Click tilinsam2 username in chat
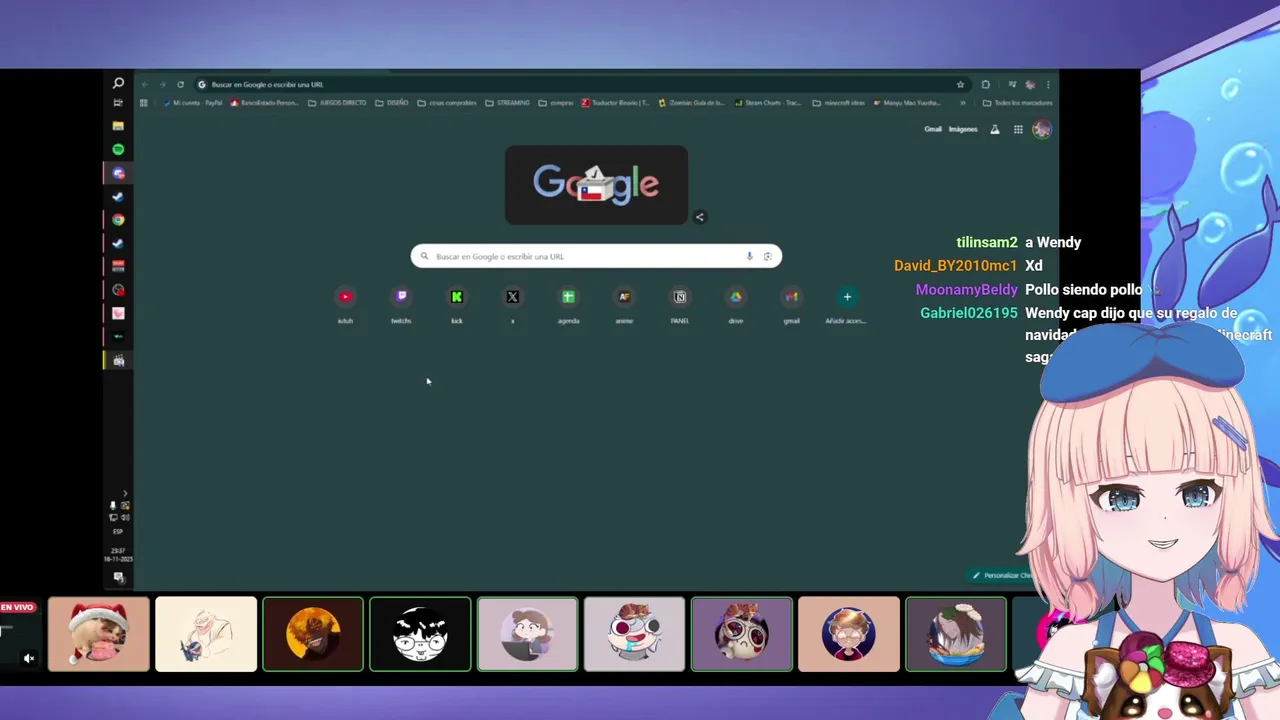The width and height of the screenshot is (1280, 720). coord(987,242)
